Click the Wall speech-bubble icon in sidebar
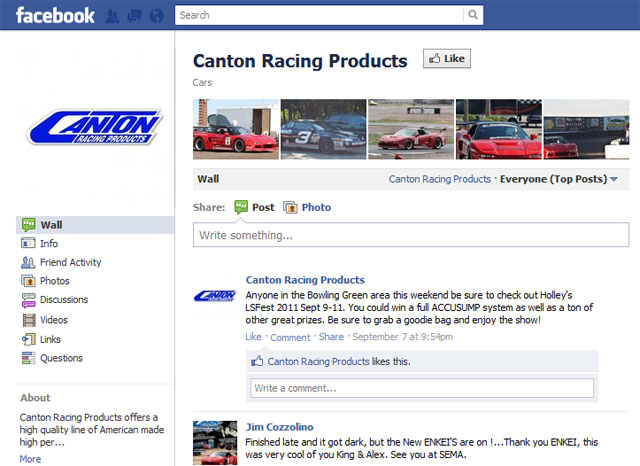This screenshot has height=466, width=640. 29,225
